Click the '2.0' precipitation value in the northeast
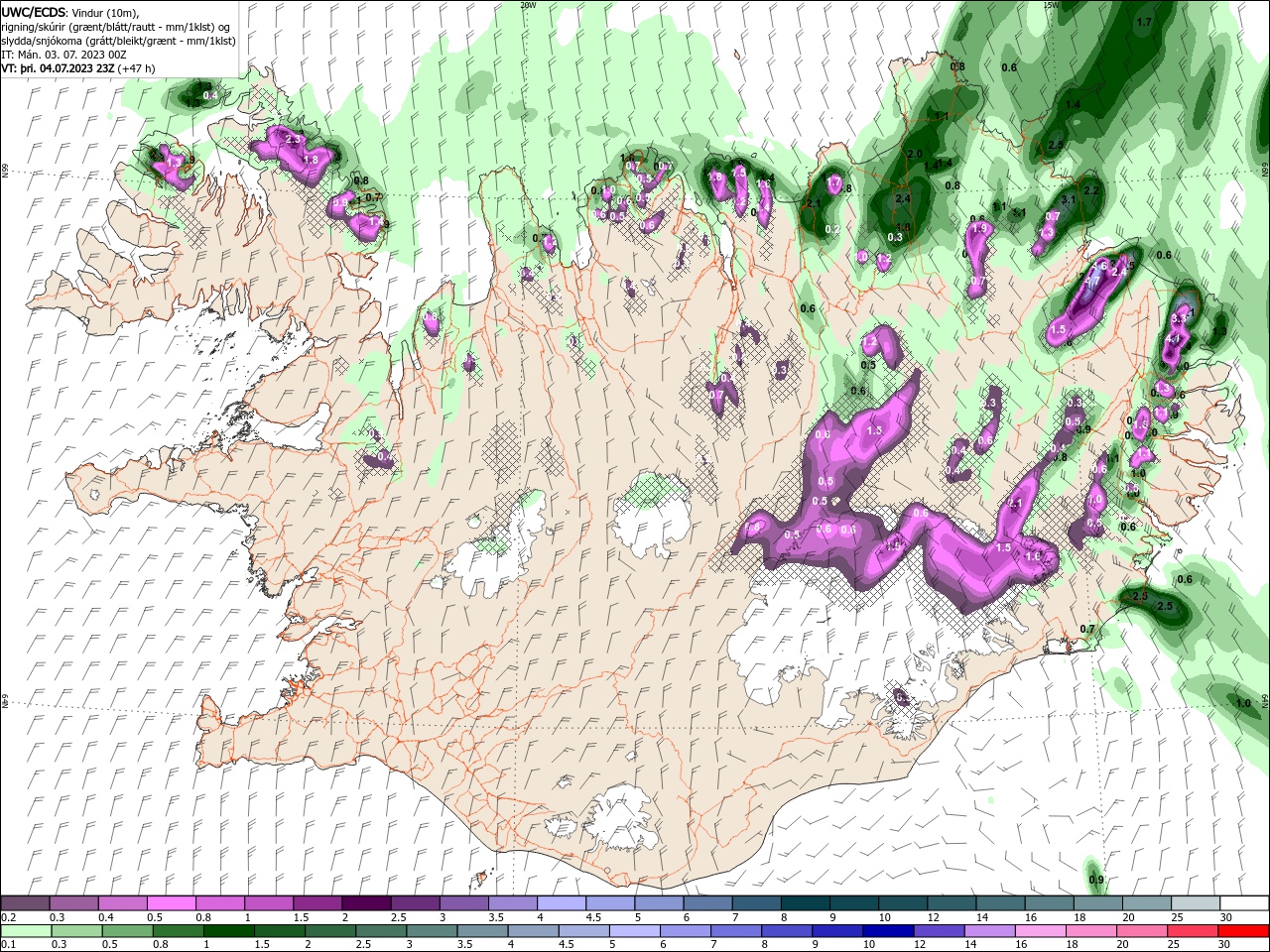 (x=915, y=155)
